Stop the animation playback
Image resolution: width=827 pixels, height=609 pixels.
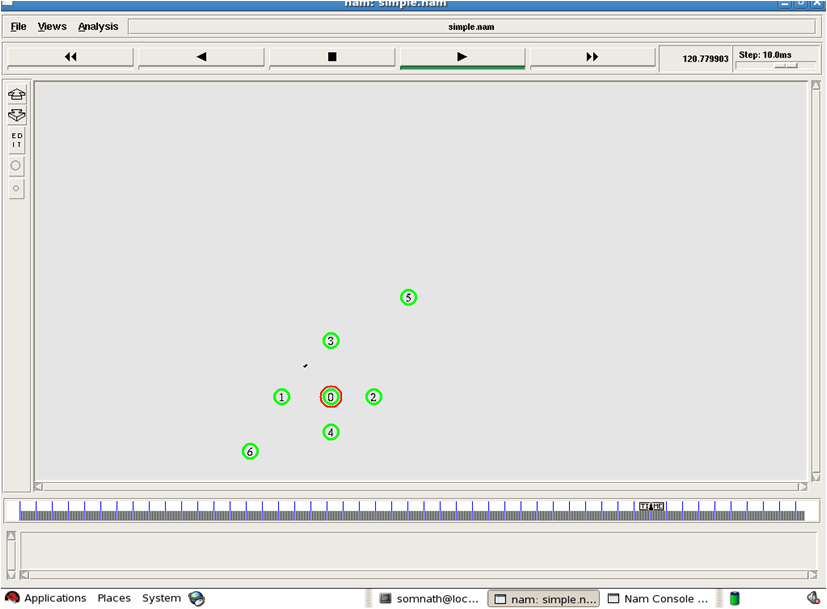click(x=332, y=57)
